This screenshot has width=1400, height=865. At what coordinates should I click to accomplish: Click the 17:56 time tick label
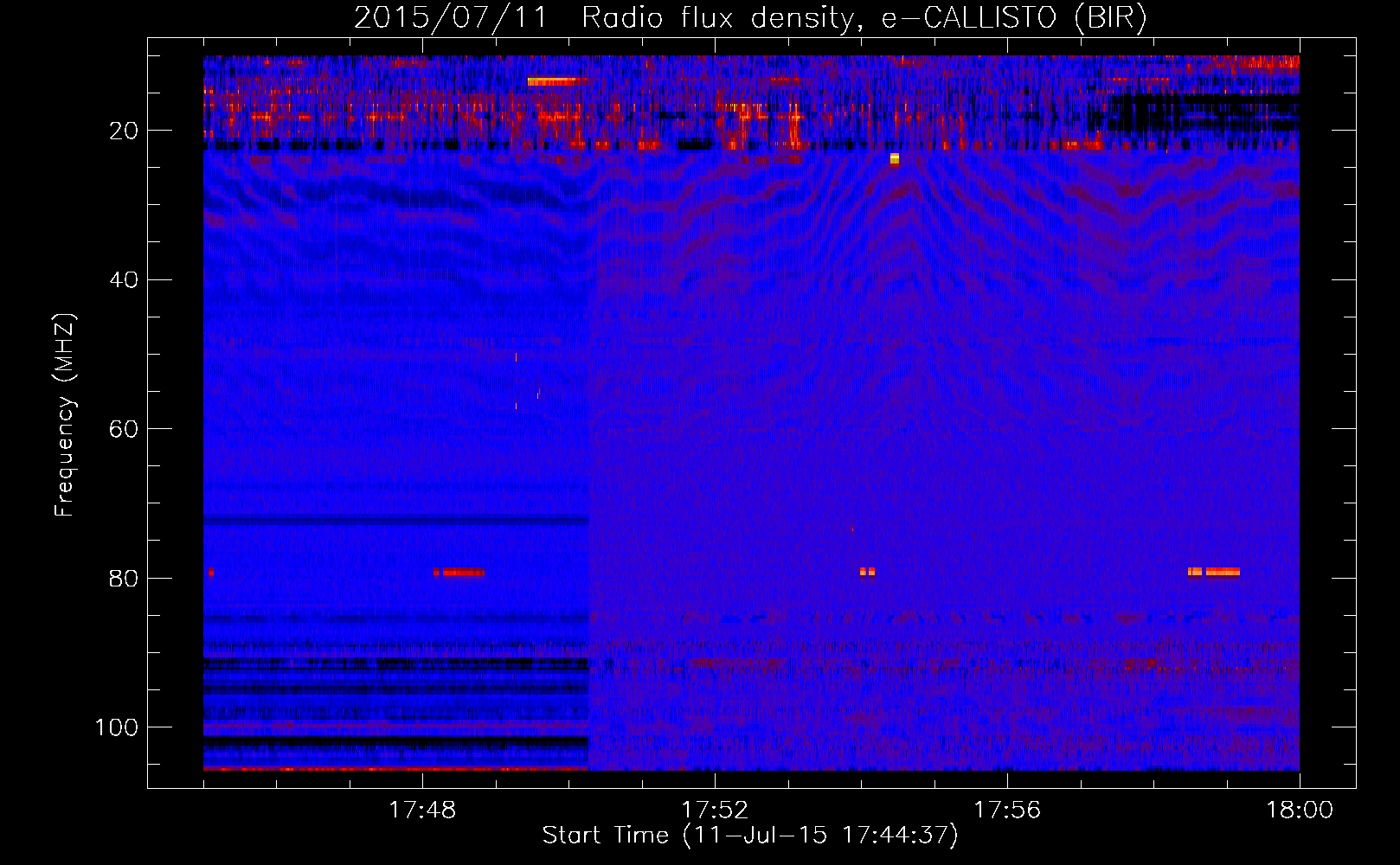1007,811
